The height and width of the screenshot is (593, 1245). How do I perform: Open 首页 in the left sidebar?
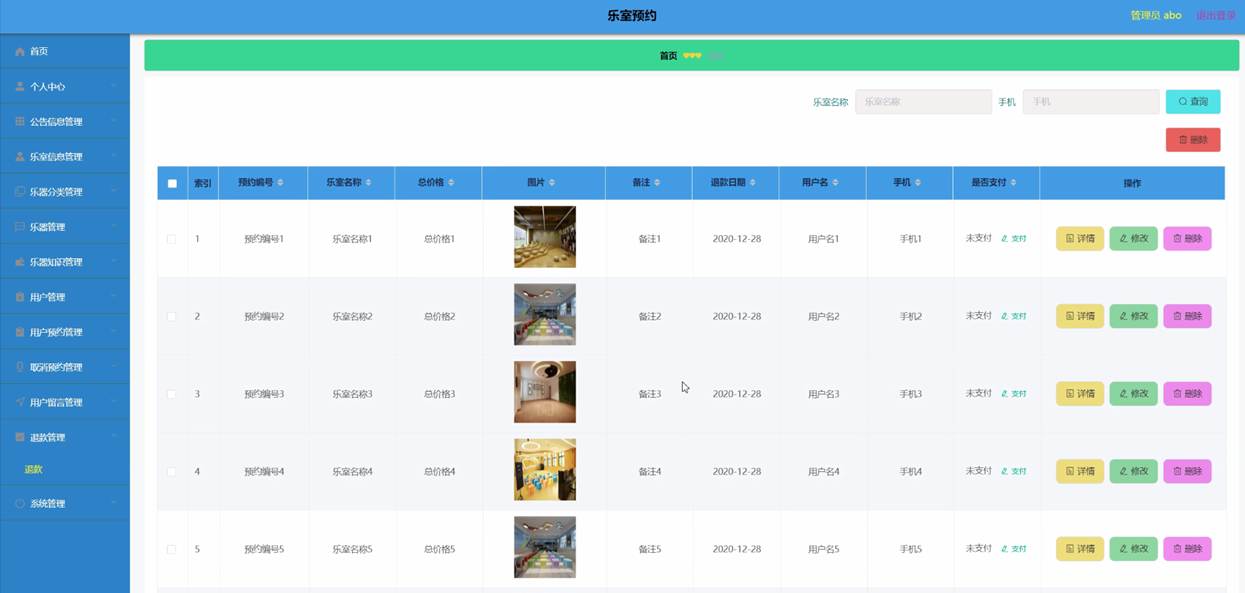pos(65,51)
